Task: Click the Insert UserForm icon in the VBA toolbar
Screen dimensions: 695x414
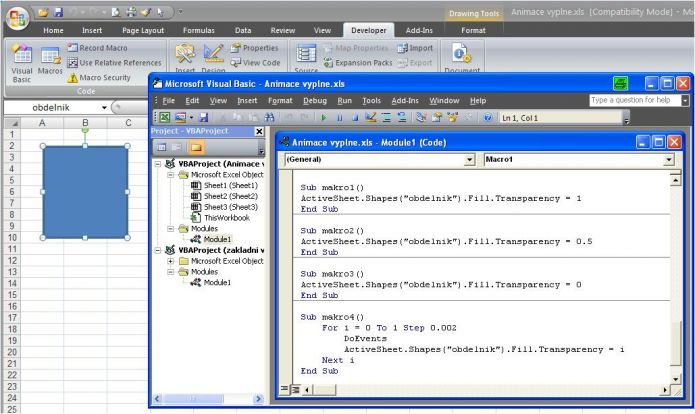Action: pyautogui.click(x=180, y=117)
